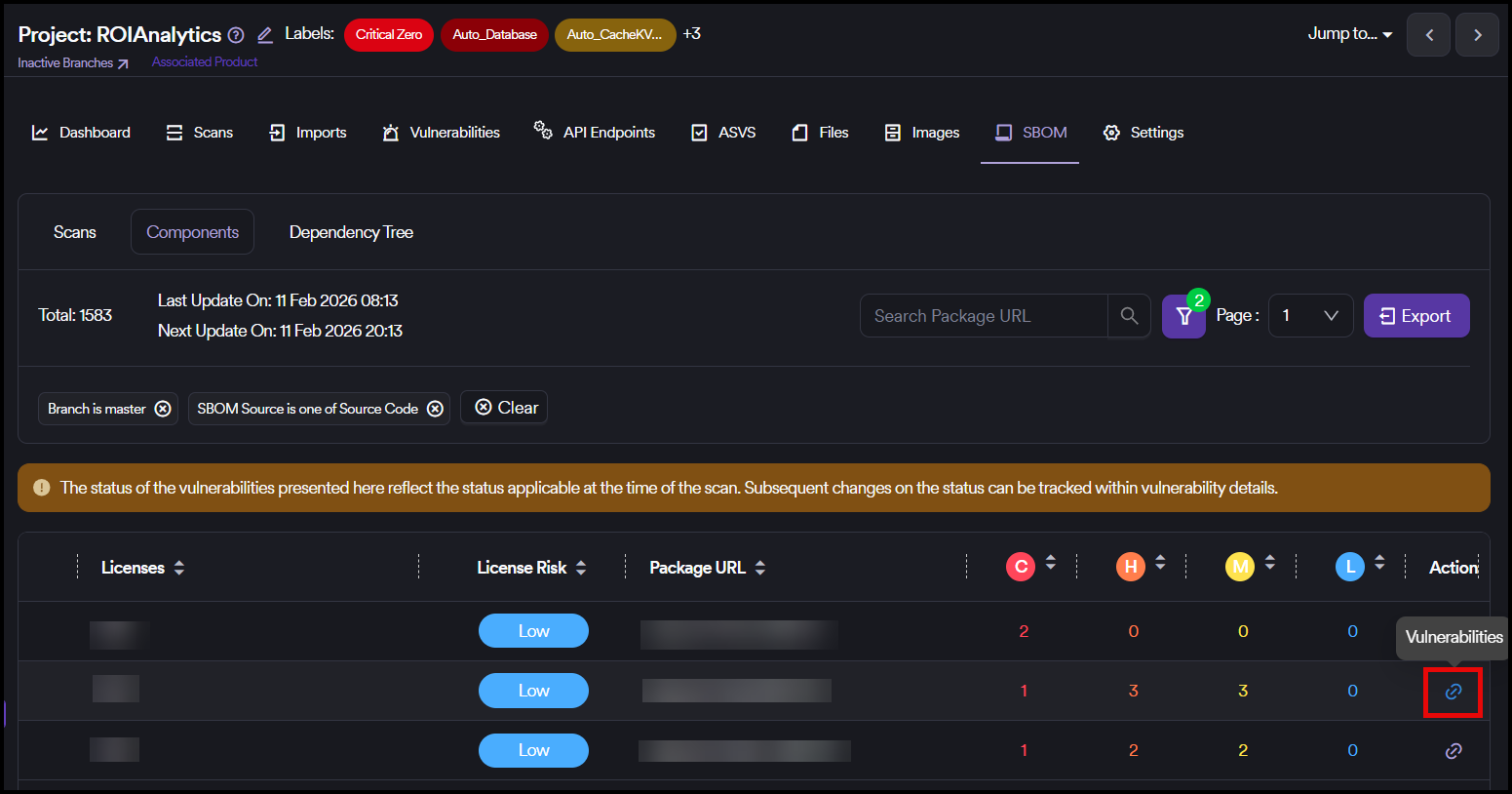Open the Inactive Branches link

[72, 63]
